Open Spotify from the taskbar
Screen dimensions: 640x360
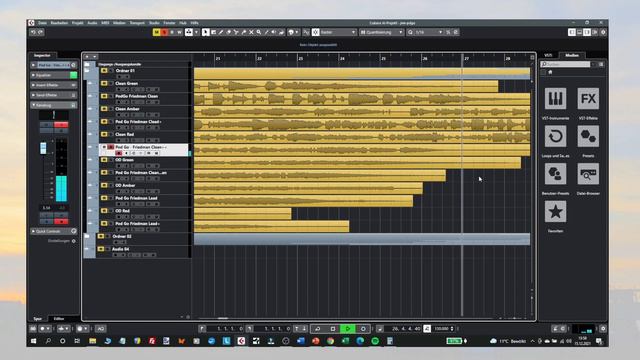375,341
